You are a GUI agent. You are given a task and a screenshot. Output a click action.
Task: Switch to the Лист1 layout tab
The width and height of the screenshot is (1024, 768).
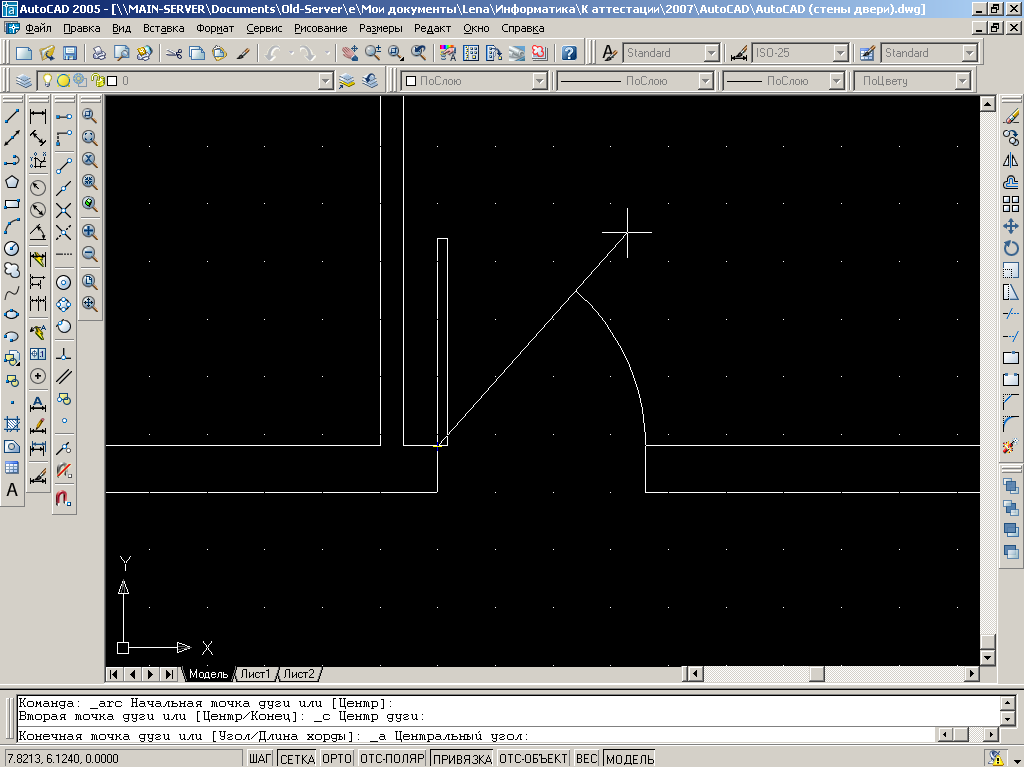coord(255,674)
